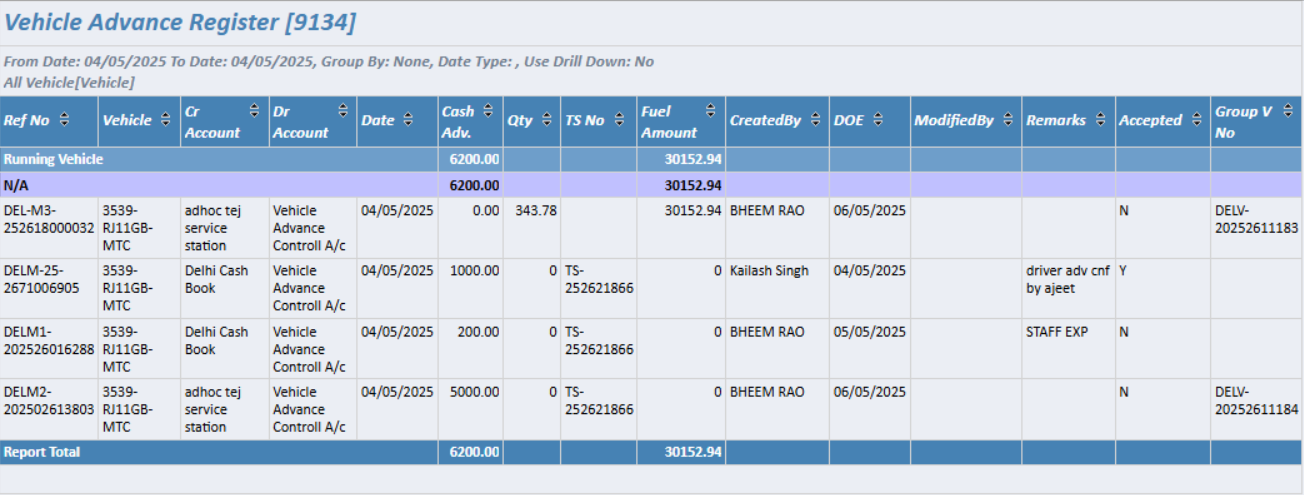Viewport: 1304px width, 495px height.
Task: Sort the Fuel Amount column
Action: click(710, 111)
